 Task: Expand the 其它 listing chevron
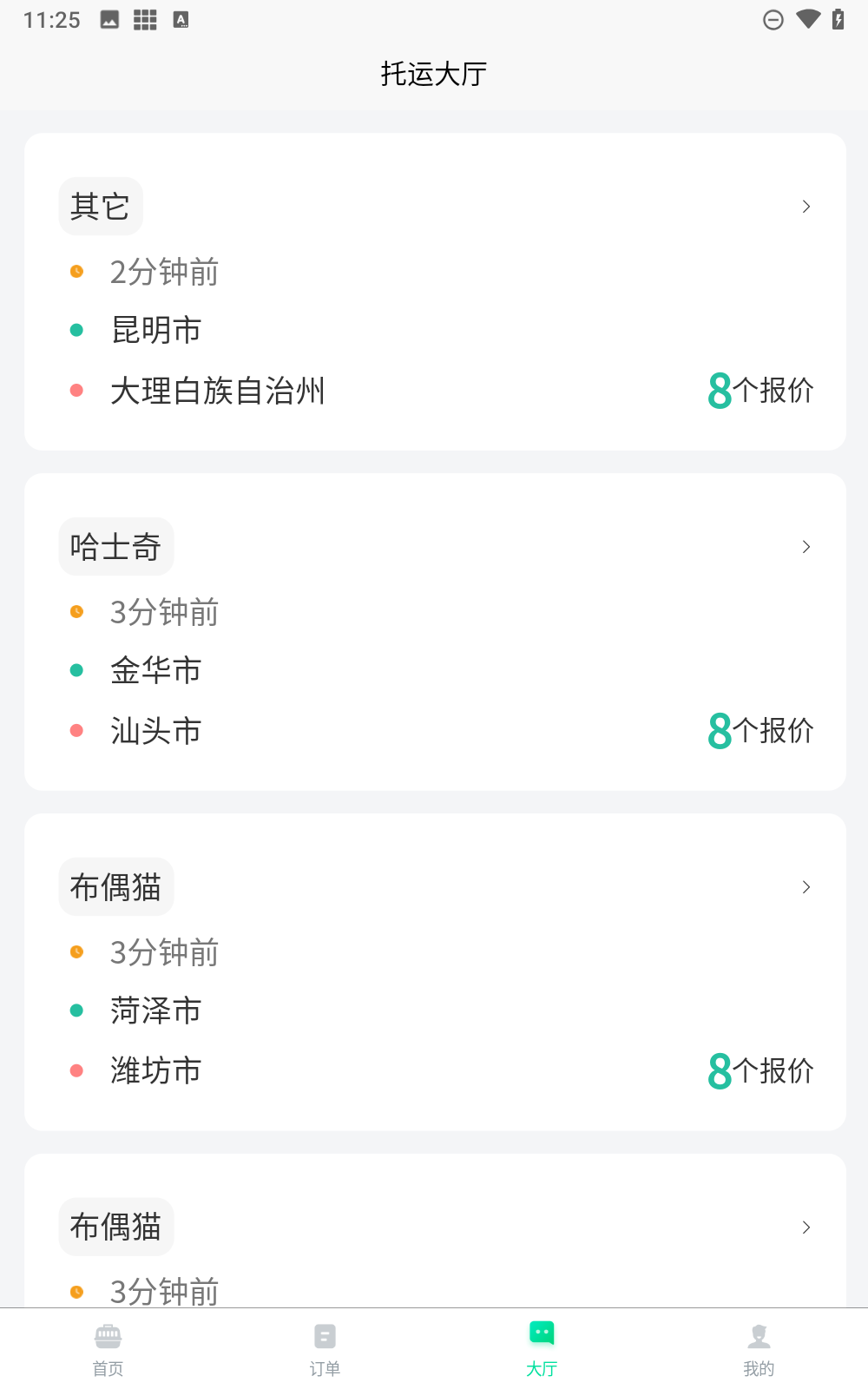(x=806, y=207)
